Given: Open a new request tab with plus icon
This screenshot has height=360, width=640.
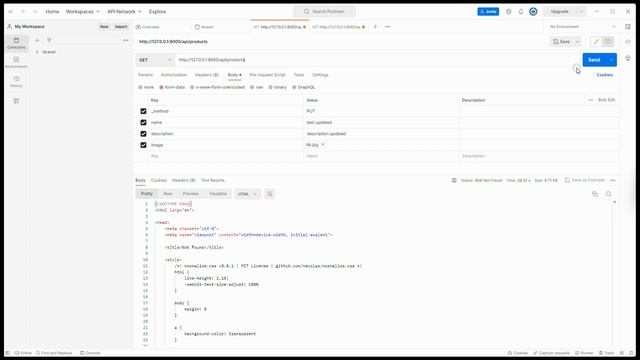Looking at the screenshot, I should [x=375, y=27].
